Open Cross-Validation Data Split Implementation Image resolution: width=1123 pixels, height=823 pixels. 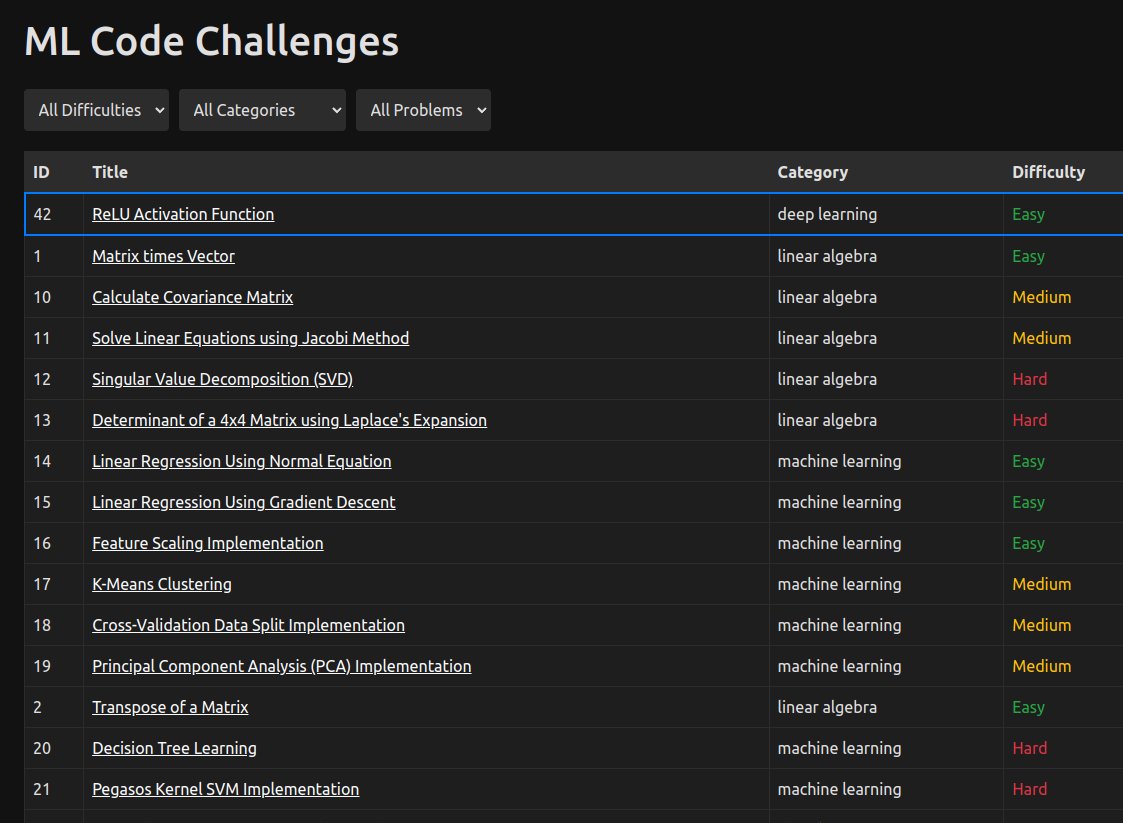[x=248, y=625]
